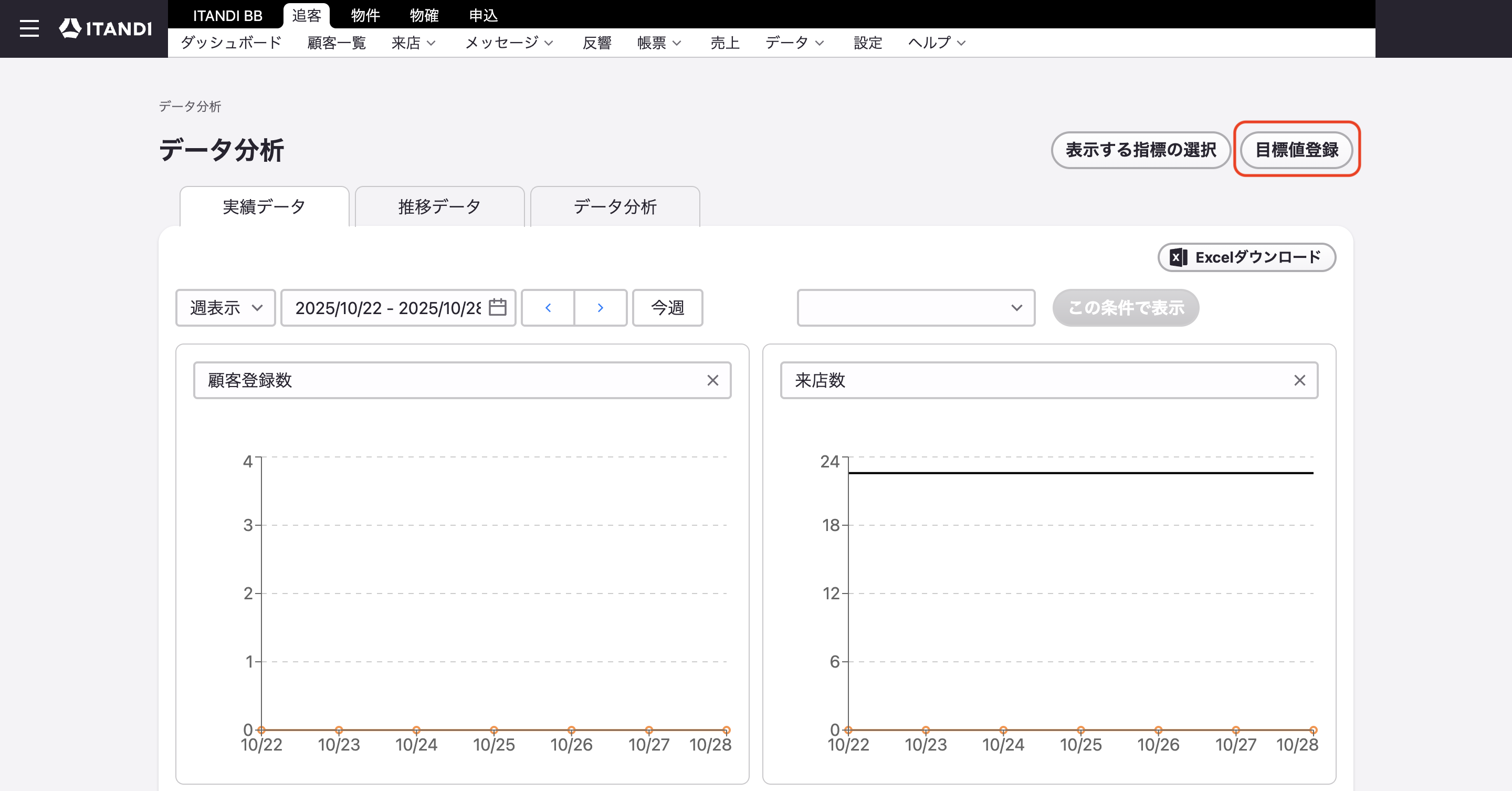The image size is (1512, 791).
Task: Clear the 来店数 indicator with X
Action: [1299, 380]
